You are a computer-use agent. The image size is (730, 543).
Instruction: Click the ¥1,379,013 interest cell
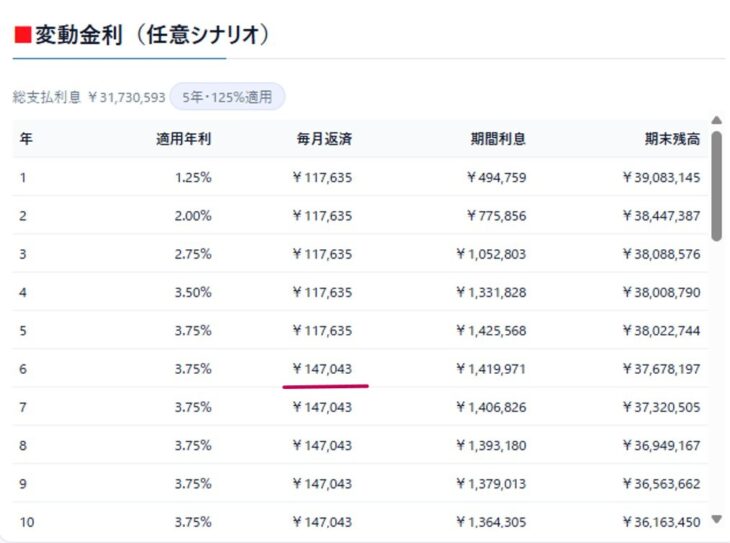tap(491, 483)
